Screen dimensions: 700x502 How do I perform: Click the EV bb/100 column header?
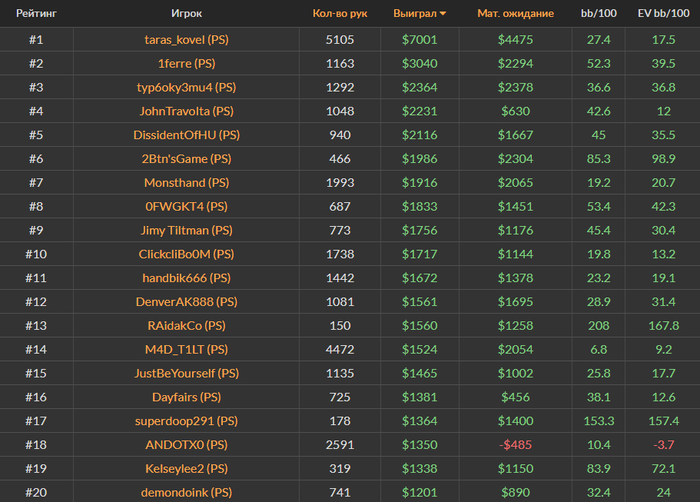(x=663, y=13)
